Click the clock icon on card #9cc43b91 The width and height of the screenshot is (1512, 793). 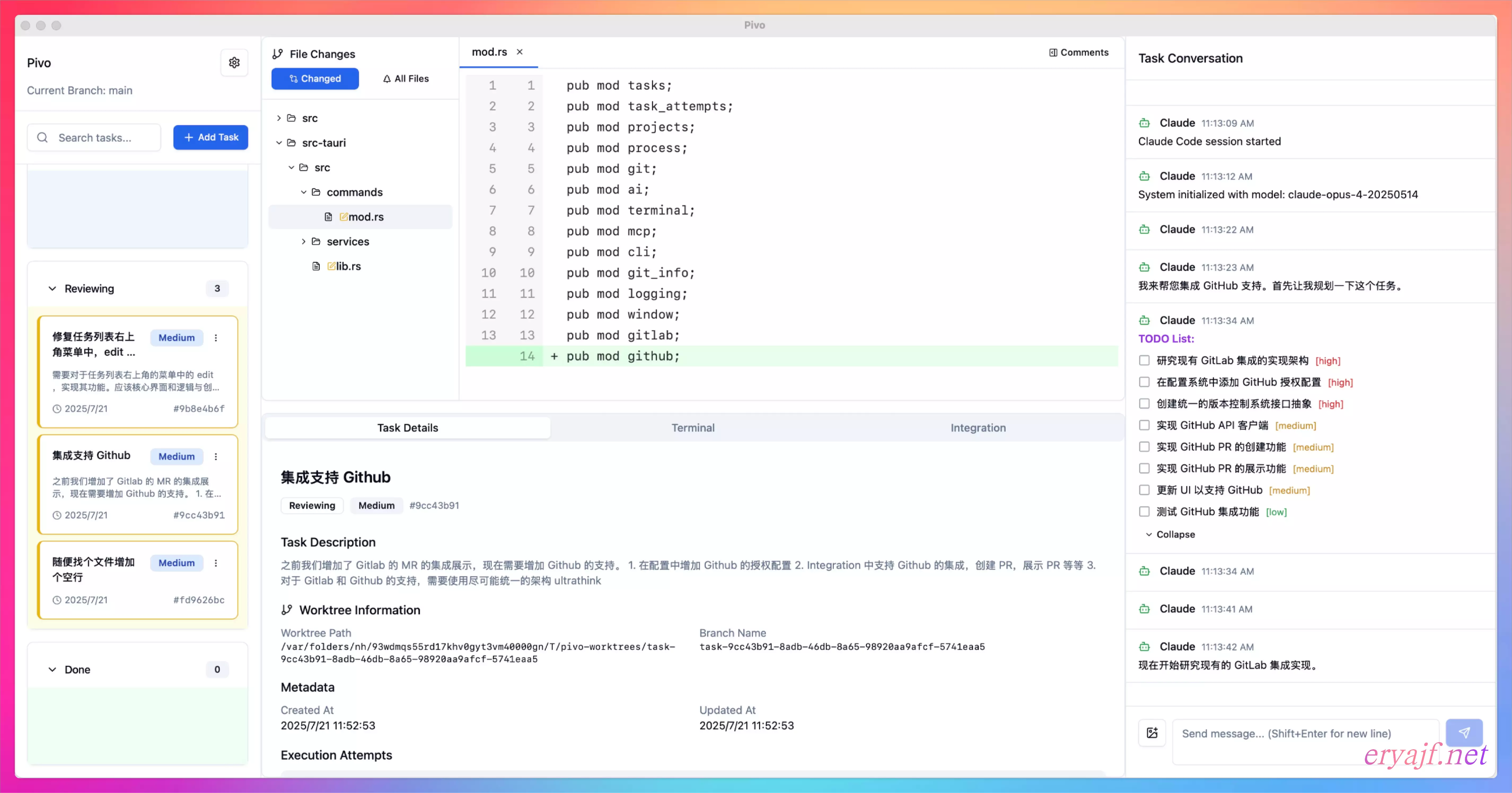click(x=57, y=515)
